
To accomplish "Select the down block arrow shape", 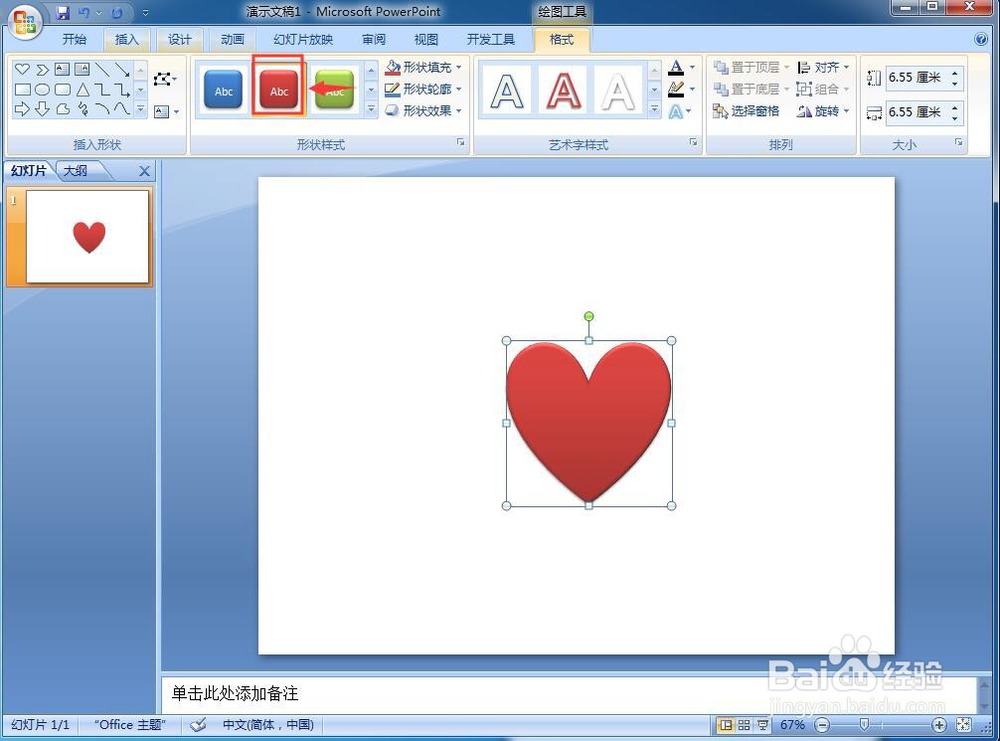I will coord(42,109).
